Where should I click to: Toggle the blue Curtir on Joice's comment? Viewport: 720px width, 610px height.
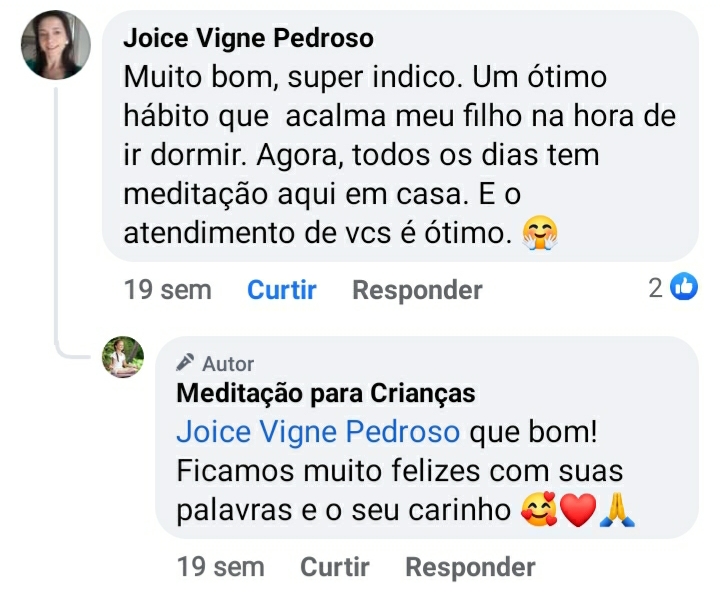(282, 290)
